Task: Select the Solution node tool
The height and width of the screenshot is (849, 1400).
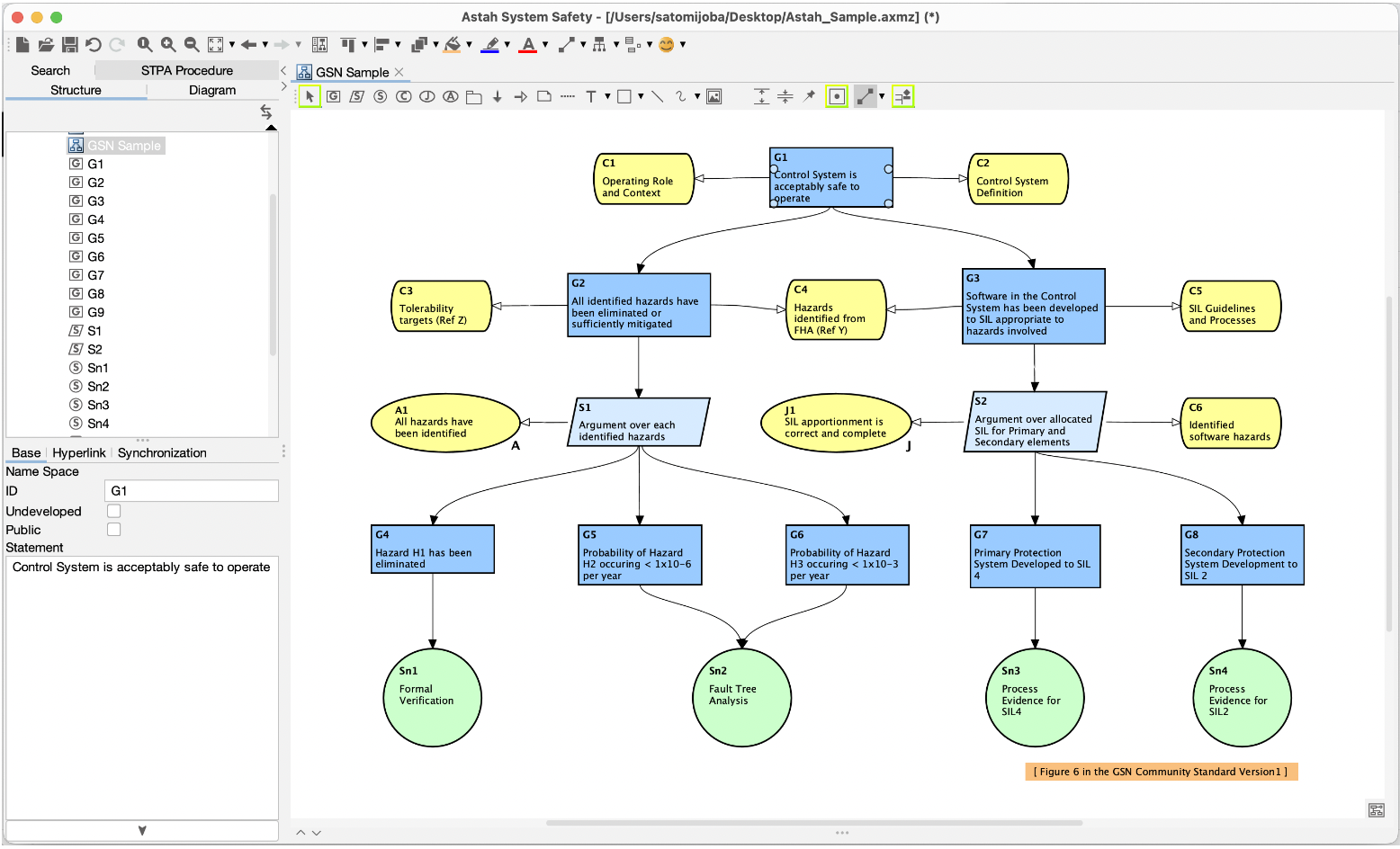Action: pyautogui.click(x=379, y=95)
